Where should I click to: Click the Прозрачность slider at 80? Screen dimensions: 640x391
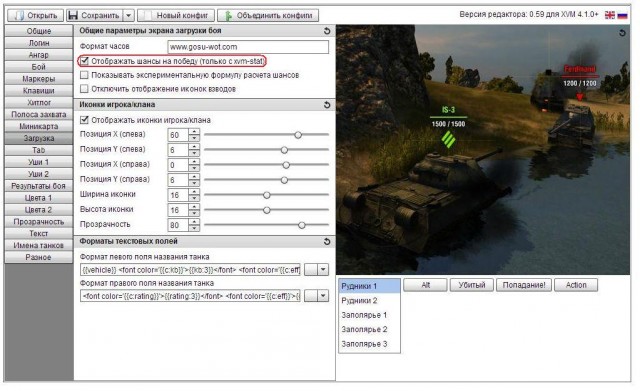[x=267, y=225]
